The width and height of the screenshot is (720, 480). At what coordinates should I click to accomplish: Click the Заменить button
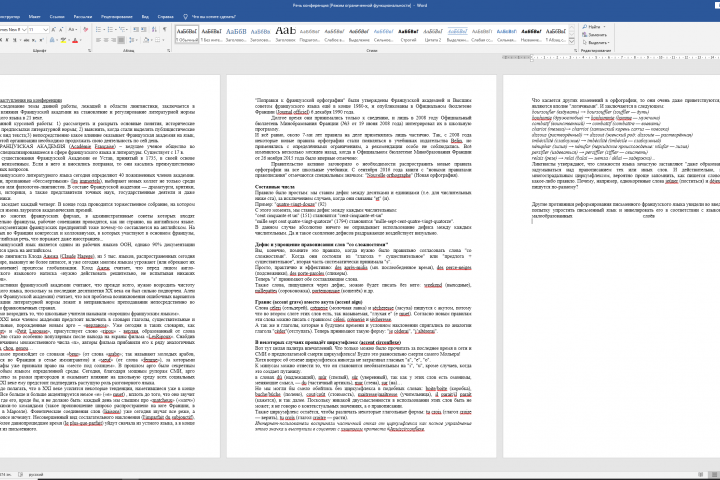595,34
